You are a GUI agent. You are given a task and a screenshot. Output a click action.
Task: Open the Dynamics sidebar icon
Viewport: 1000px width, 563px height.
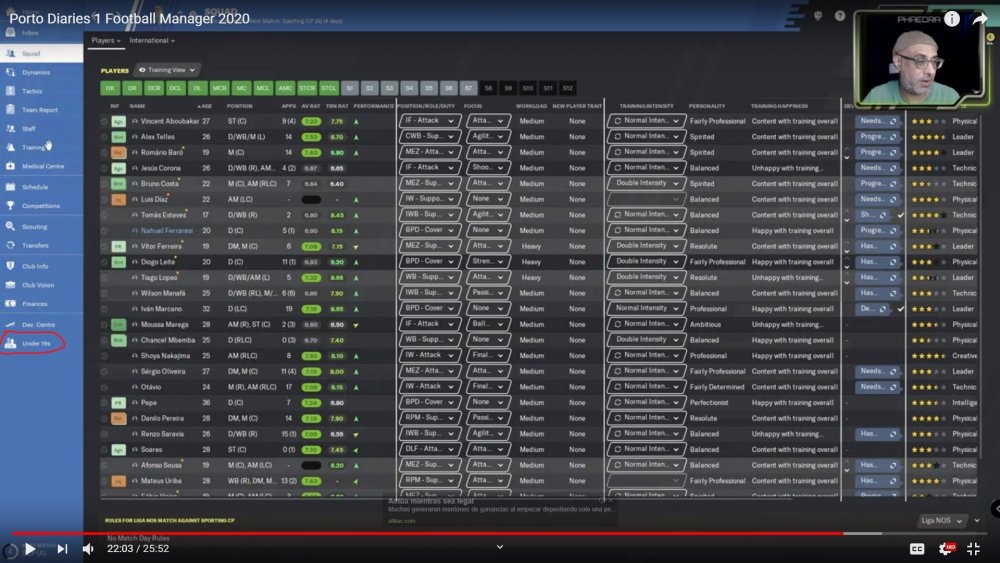click(10, 72)
